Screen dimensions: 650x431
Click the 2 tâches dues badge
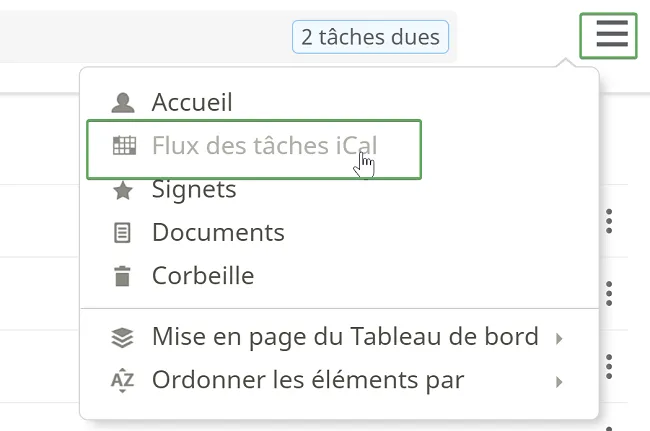coord(370,37)
